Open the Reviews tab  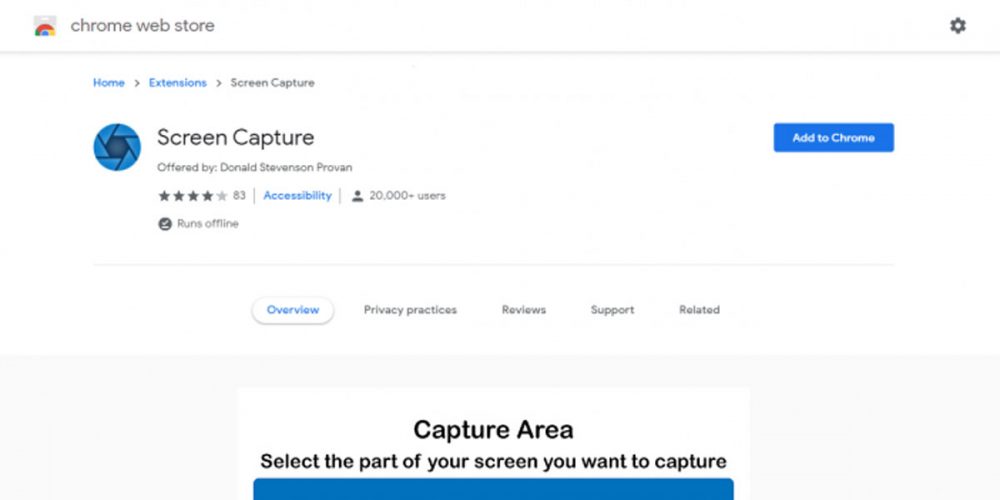pyautogui.click(x=524, y=310)
